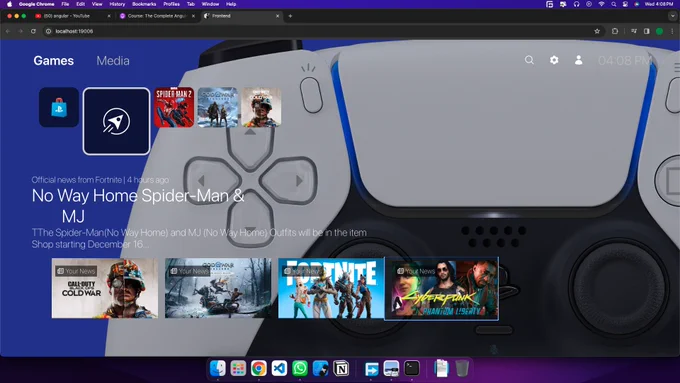Click the No Way Home Spider-Man headline
680x383 pixels.
(138, 206)
